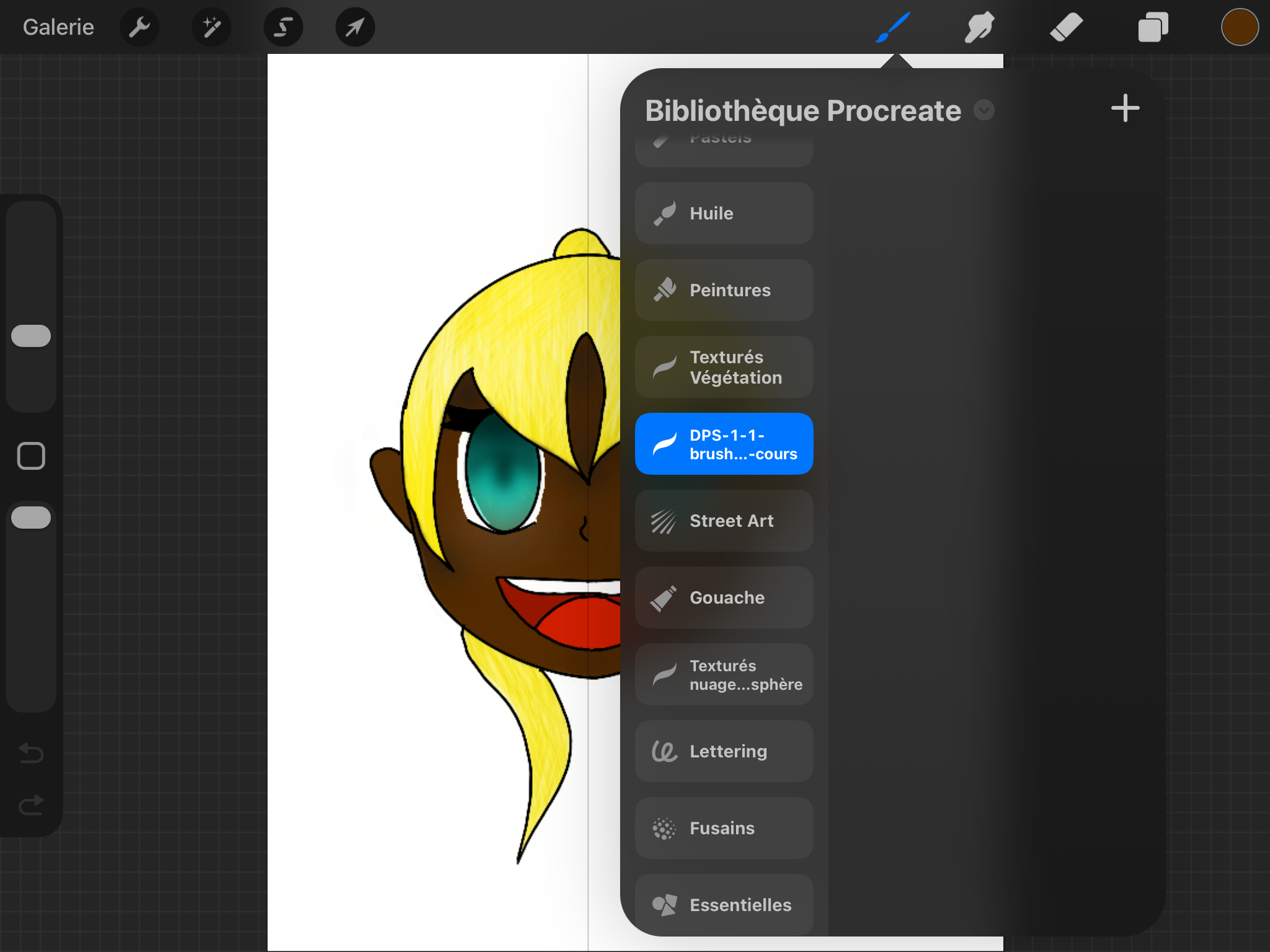The width and height of the screenshot is (1270, 952).
Task: Select the Street Art brush set
Action: 724,521
